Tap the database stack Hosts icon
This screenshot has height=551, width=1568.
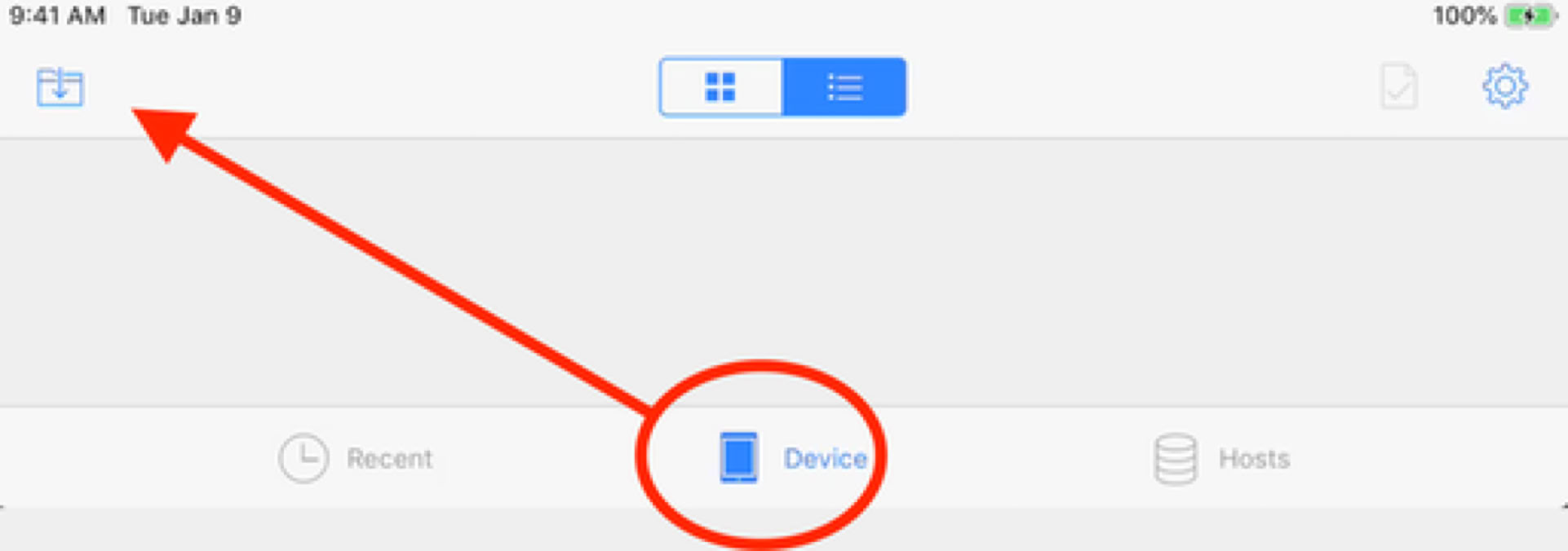[1176, 459]
